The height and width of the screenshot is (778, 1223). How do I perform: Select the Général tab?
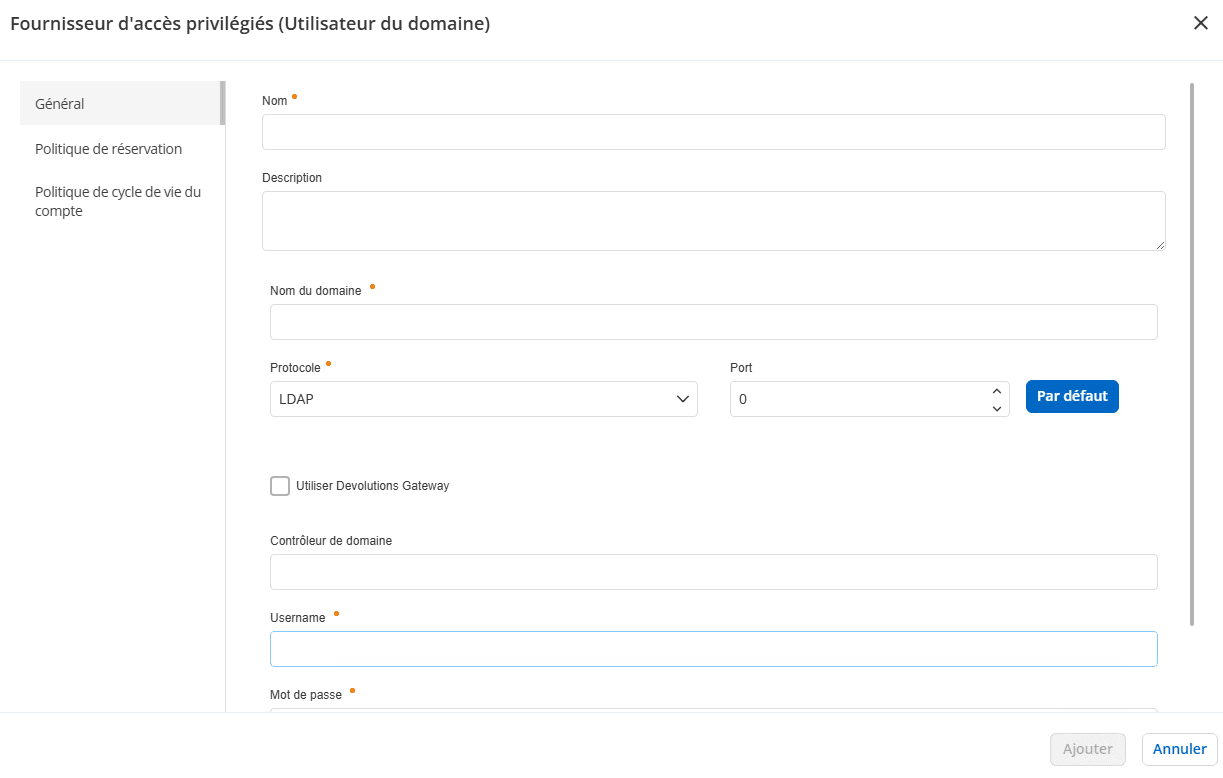coord(58,103)
